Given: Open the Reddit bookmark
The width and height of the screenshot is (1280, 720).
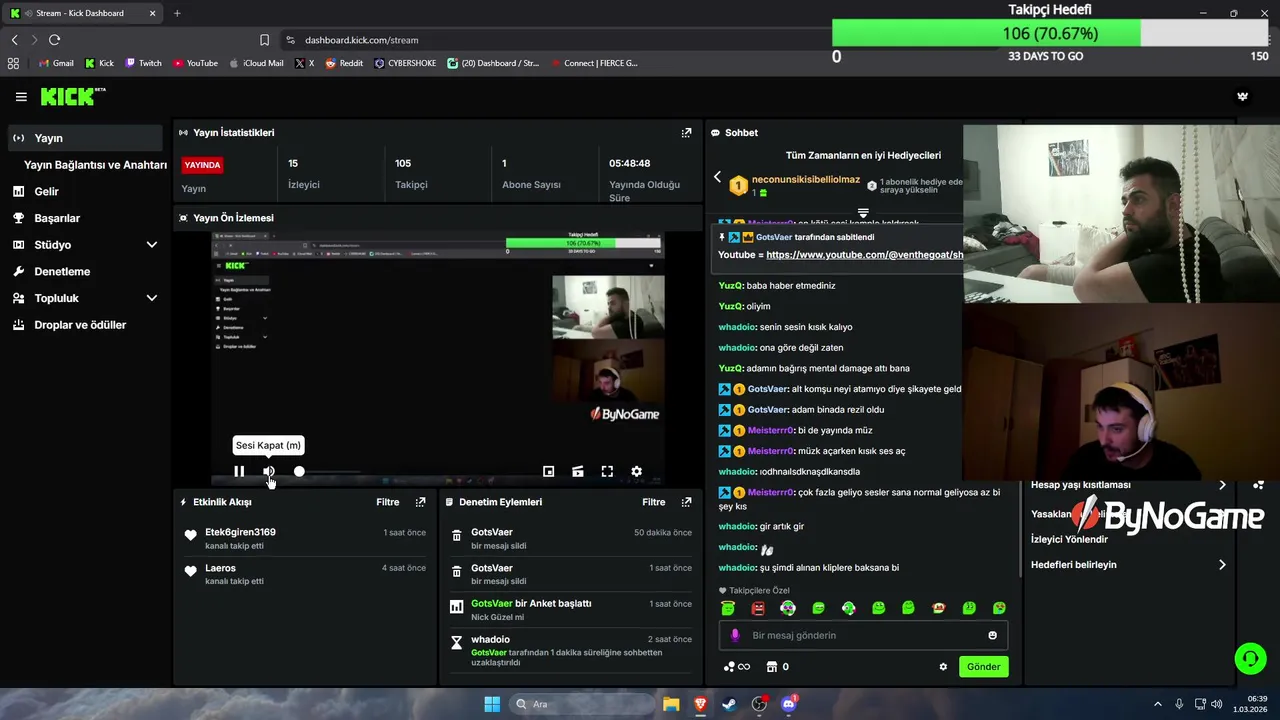Looking at the screenshot, I should [344, 63].
